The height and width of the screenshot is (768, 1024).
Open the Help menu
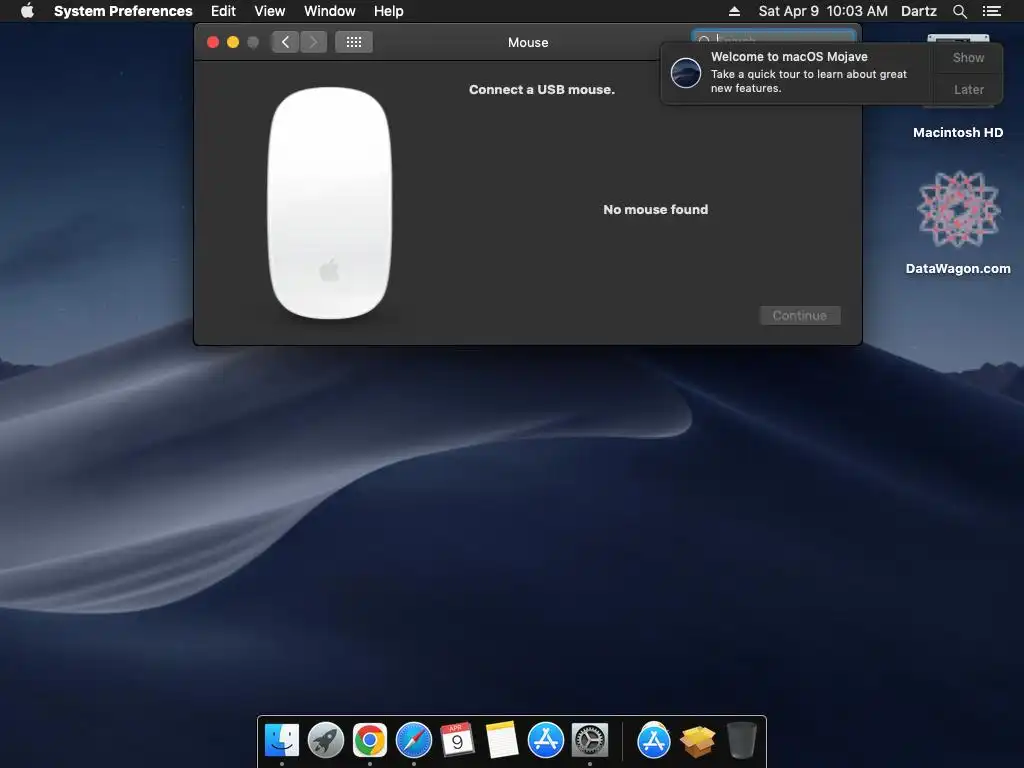pyautogui.click(x=389, y=11)
